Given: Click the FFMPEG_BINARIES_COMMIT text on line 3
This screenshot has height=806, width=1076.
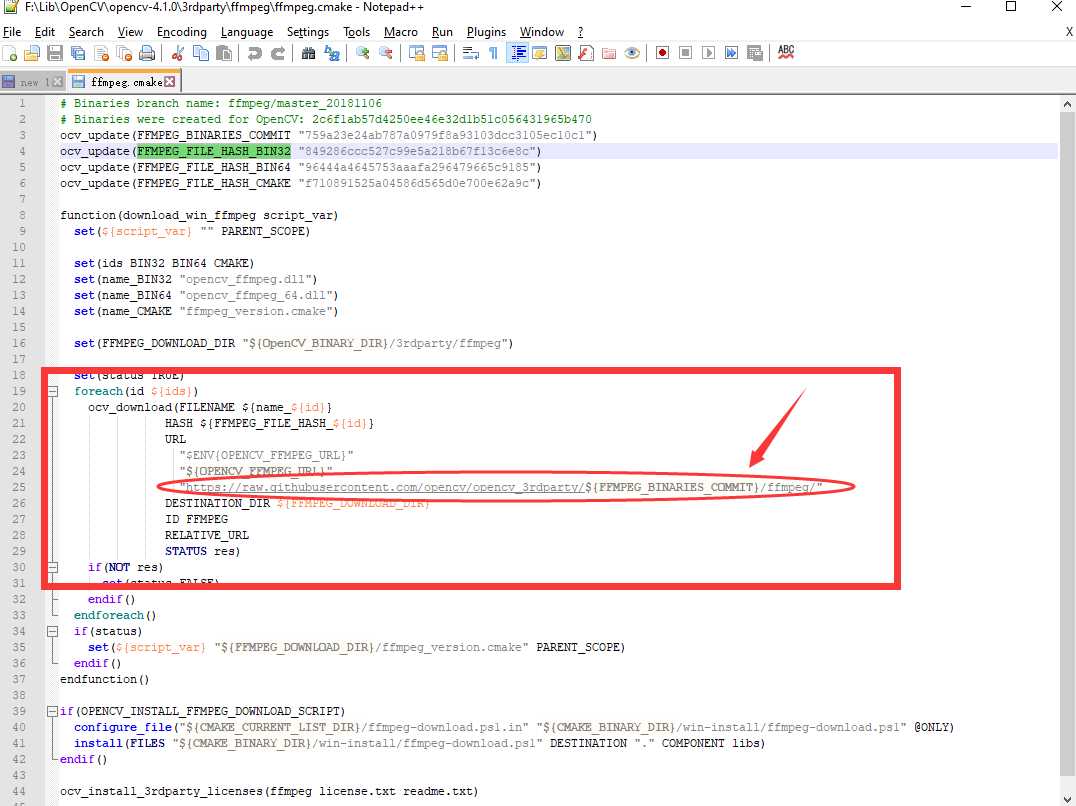Looking at the screenshot, I should tap(214, 135).
